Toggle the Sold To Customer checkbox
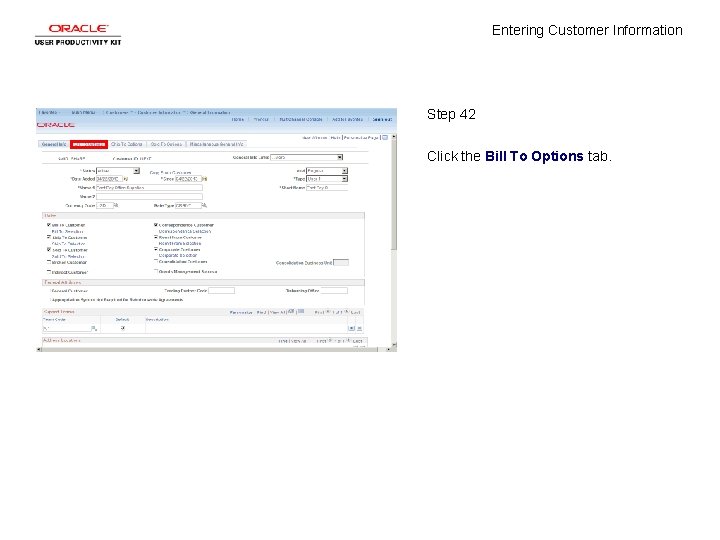This screenshot has height=540, width=720. click(x=49, y=250)
